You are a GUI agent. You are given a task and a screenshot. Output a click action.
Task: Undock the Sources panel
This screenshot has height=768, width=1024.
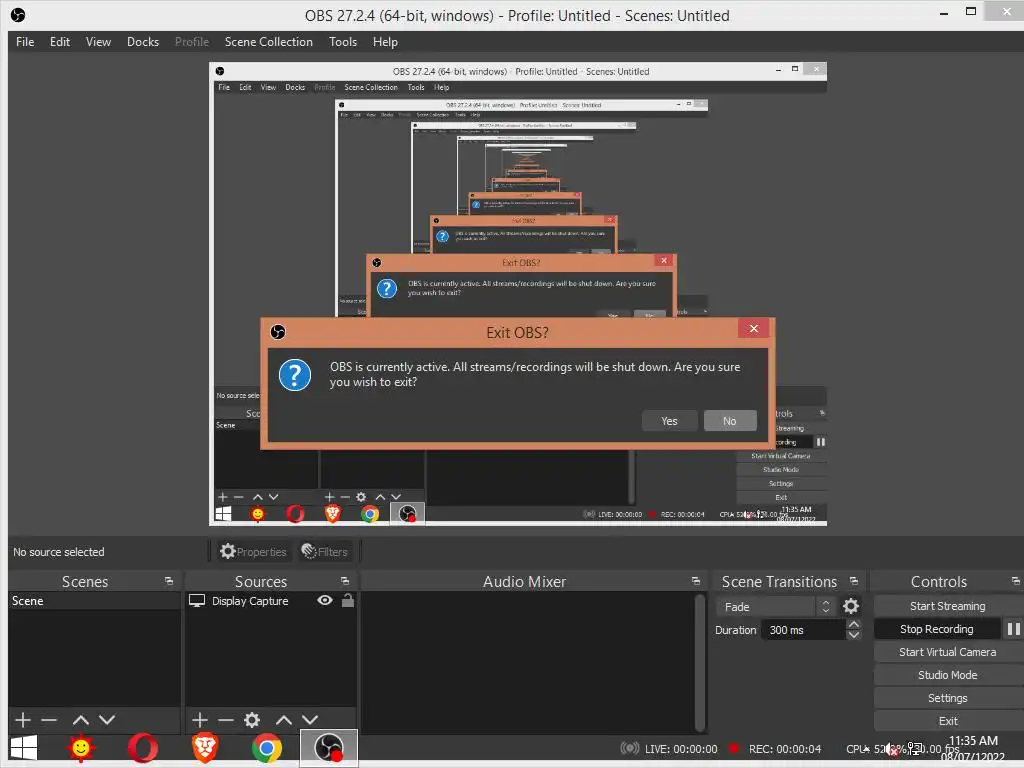click(345, 581)
